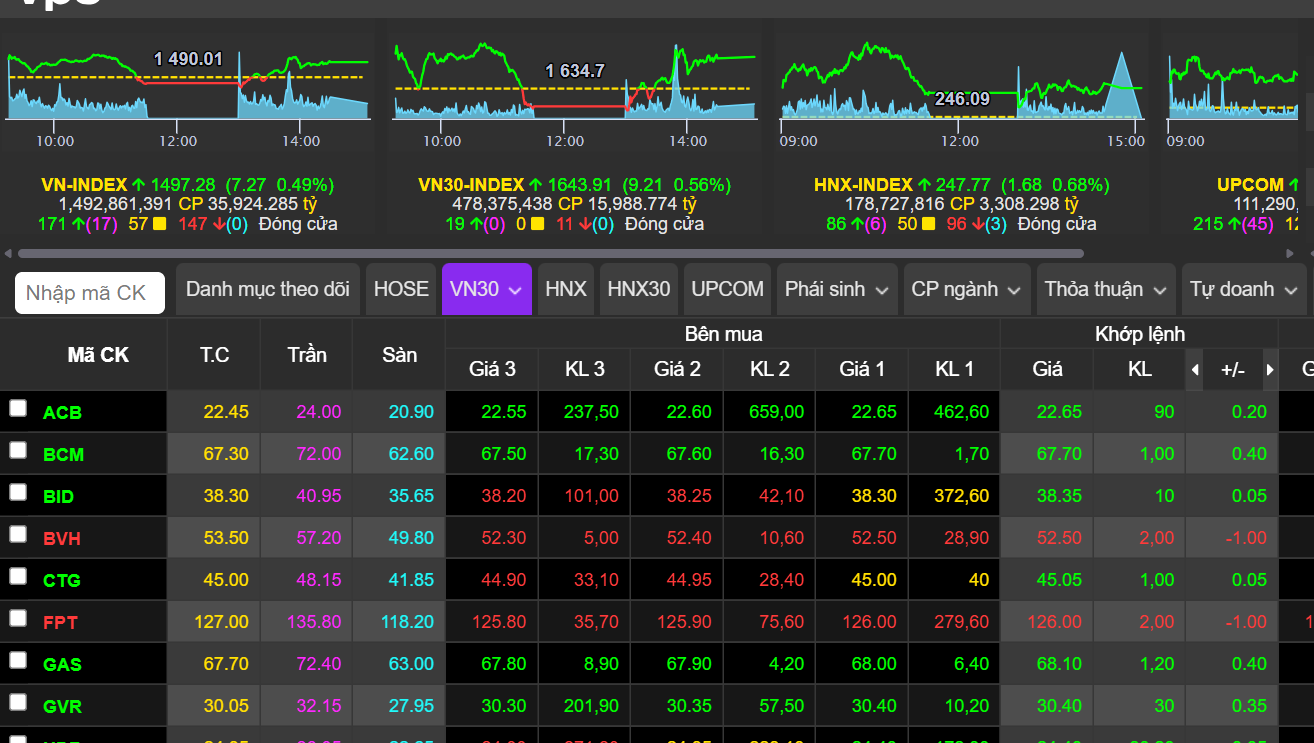The width and height of the screenshot is (1314, 743).
Task: Switch to the UPCOM tab
Action: point(726,289)
